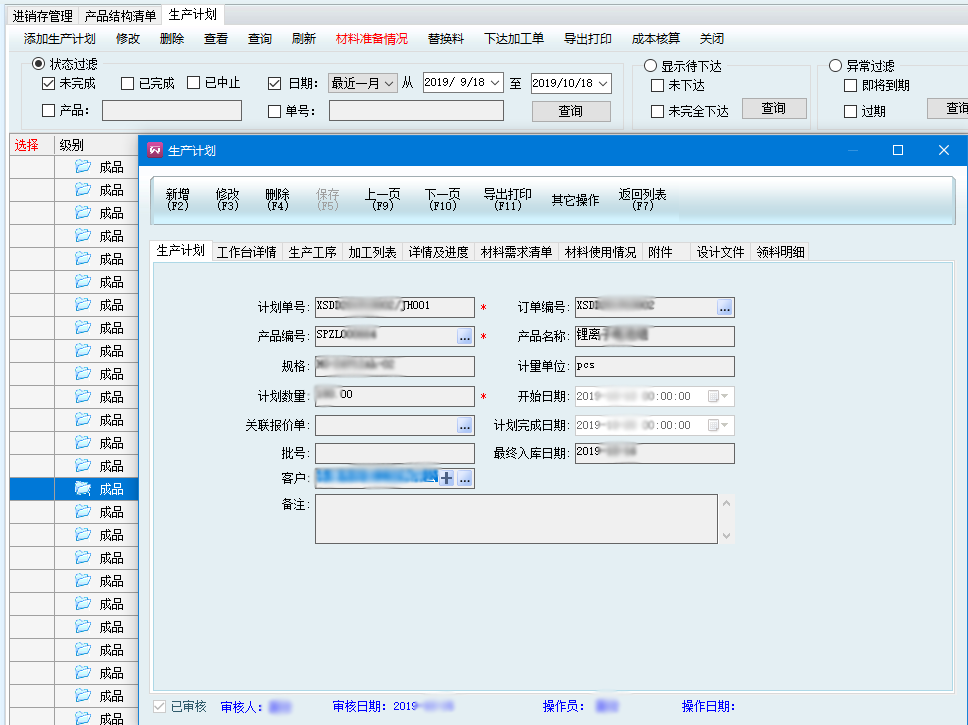Go to previous record with 上一页 (F9)

pos(382,199)
